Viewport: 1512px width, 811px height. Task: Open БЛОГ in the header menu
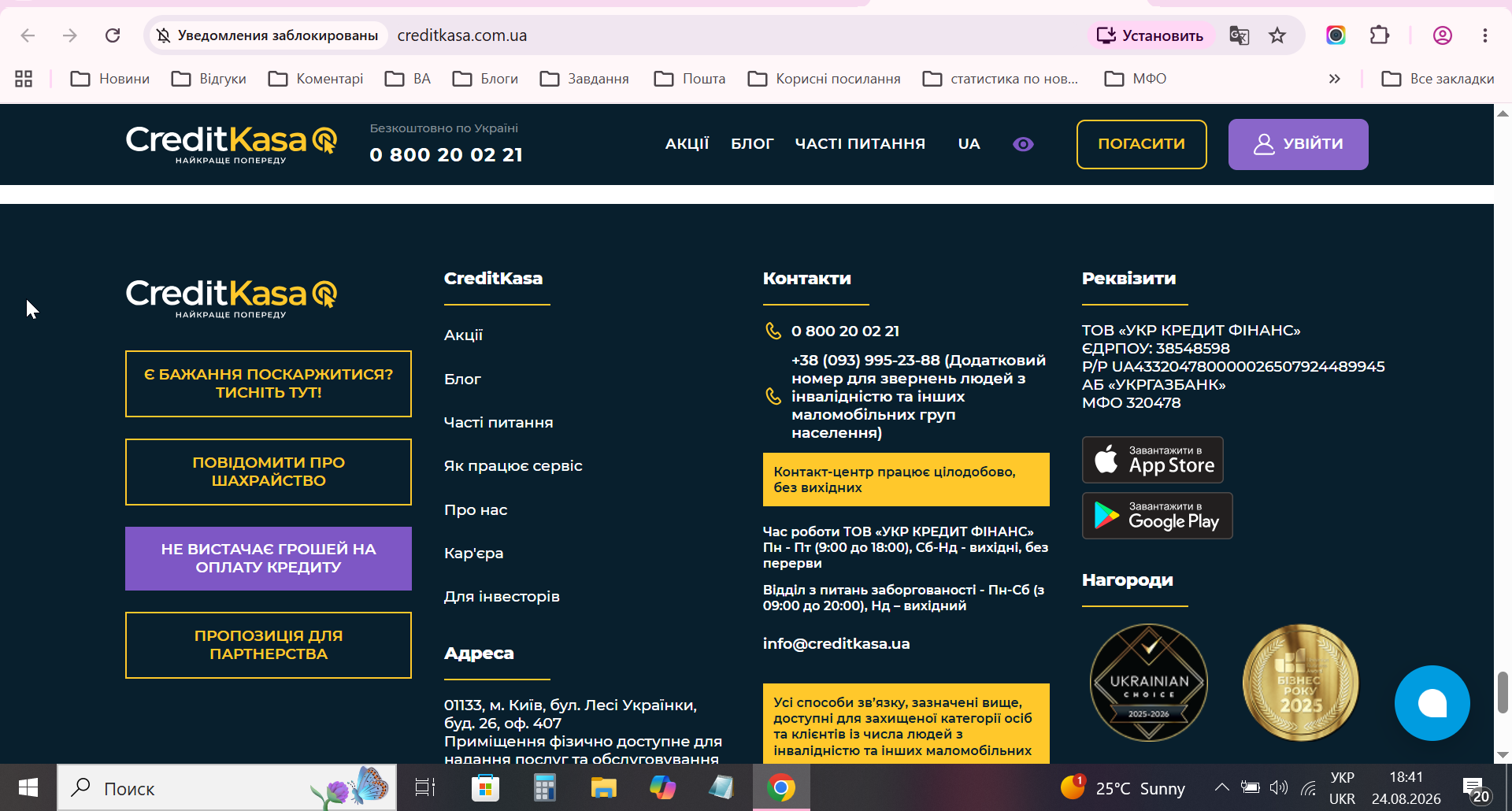[752, 144]
